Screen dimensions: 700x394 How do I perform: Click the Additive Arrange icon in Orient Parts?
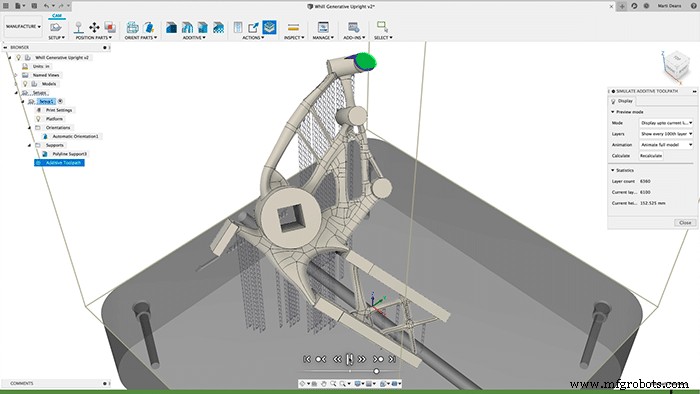click(x=132, y=27)
